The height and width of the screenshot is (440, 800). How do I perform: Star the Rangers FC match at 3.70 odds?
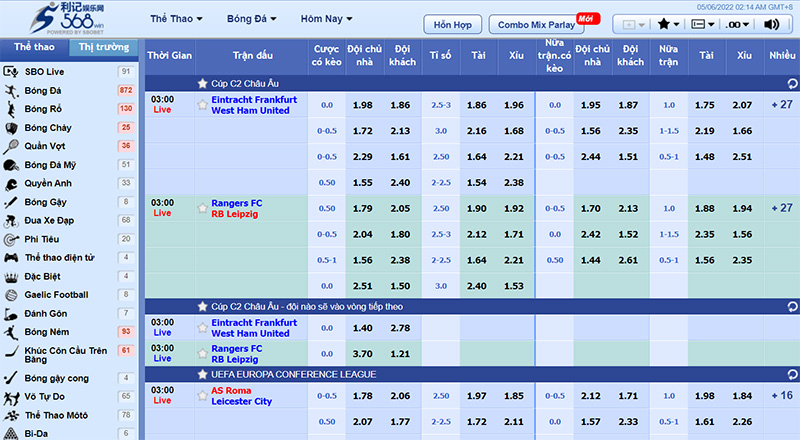(x=203, y=353)
